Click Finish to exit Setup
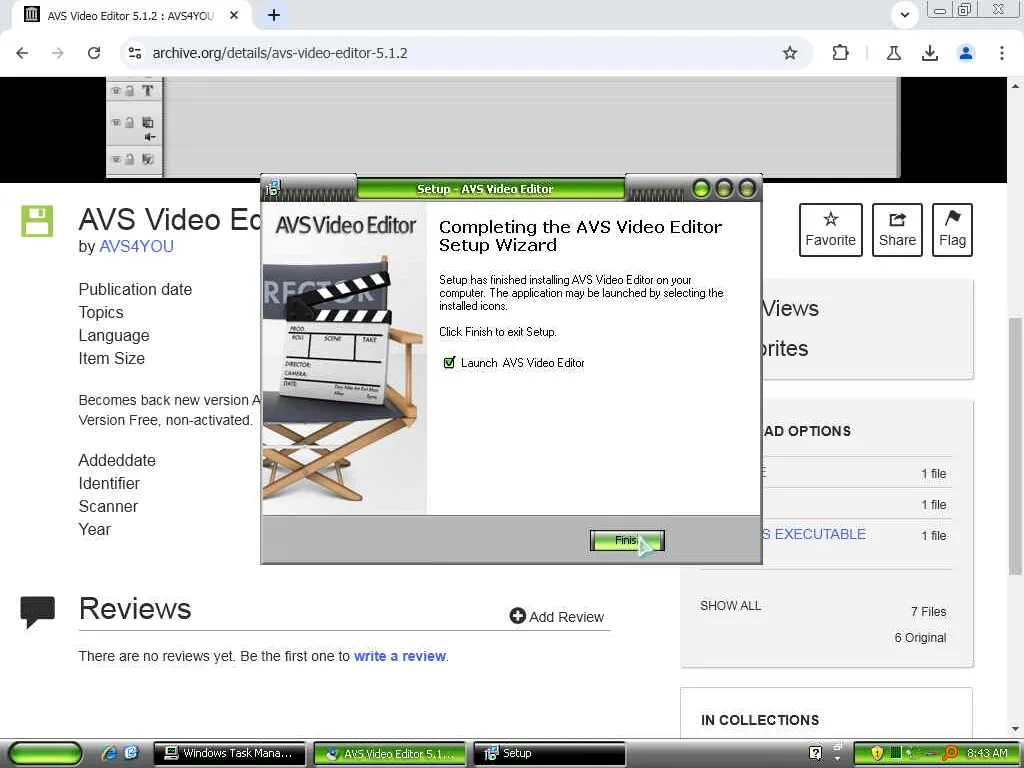Viewport: 1024px width, 768px height. click(627, 541)
